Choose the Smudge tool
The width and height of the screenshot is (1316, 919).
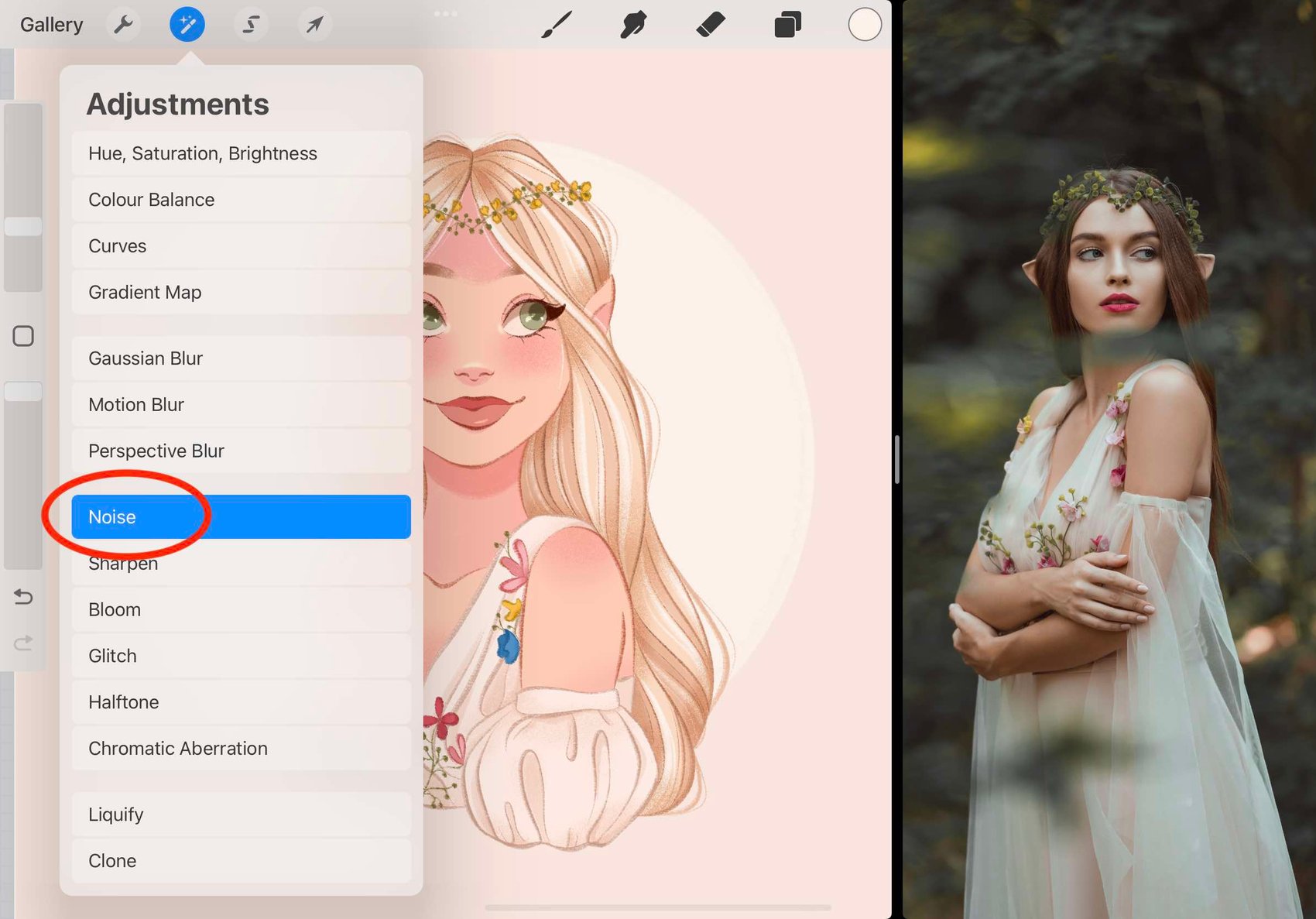pyautogui.click(x=633, y=25)
